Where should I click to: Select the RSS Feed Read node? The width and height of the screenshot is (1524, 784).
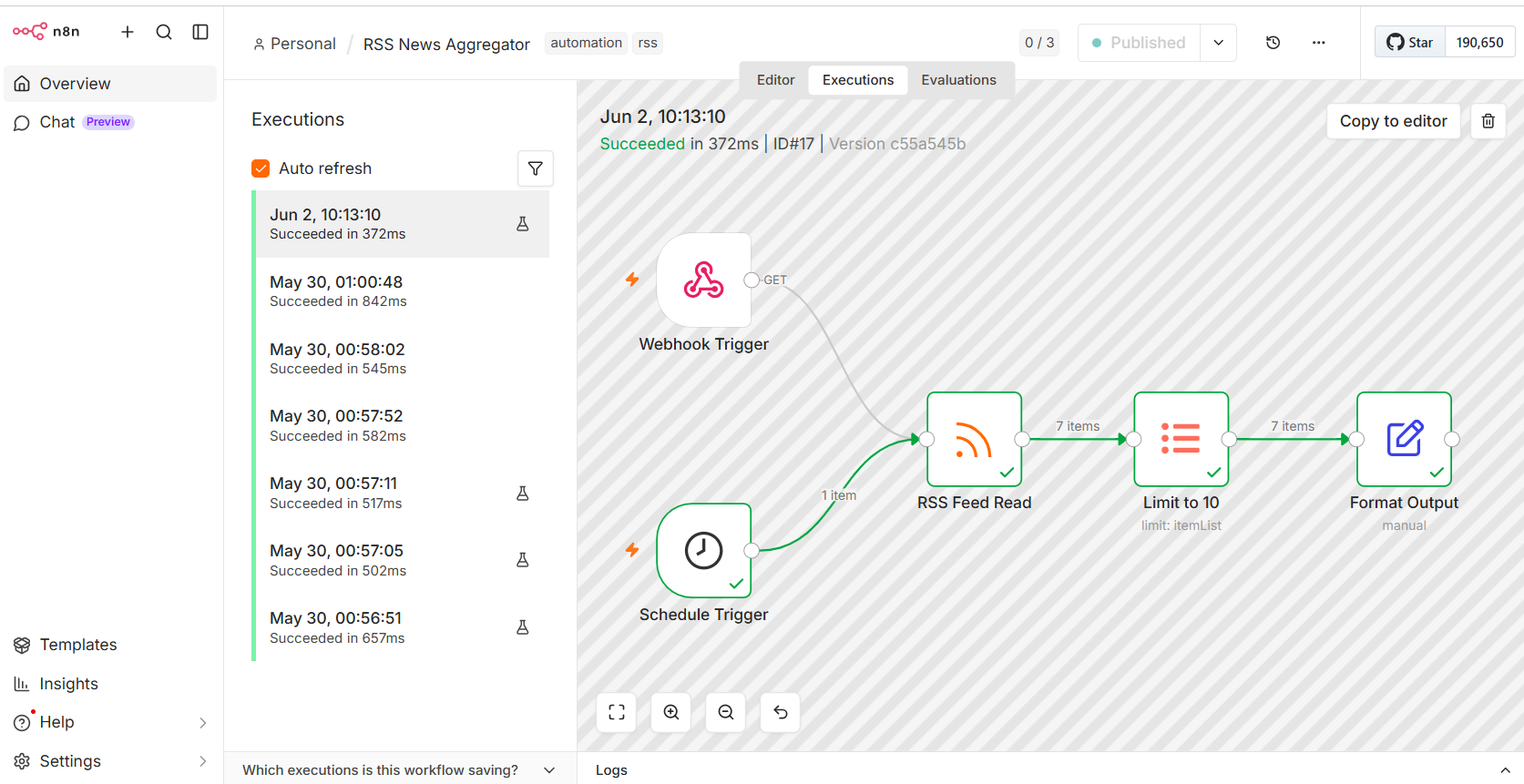pos(974,439)
